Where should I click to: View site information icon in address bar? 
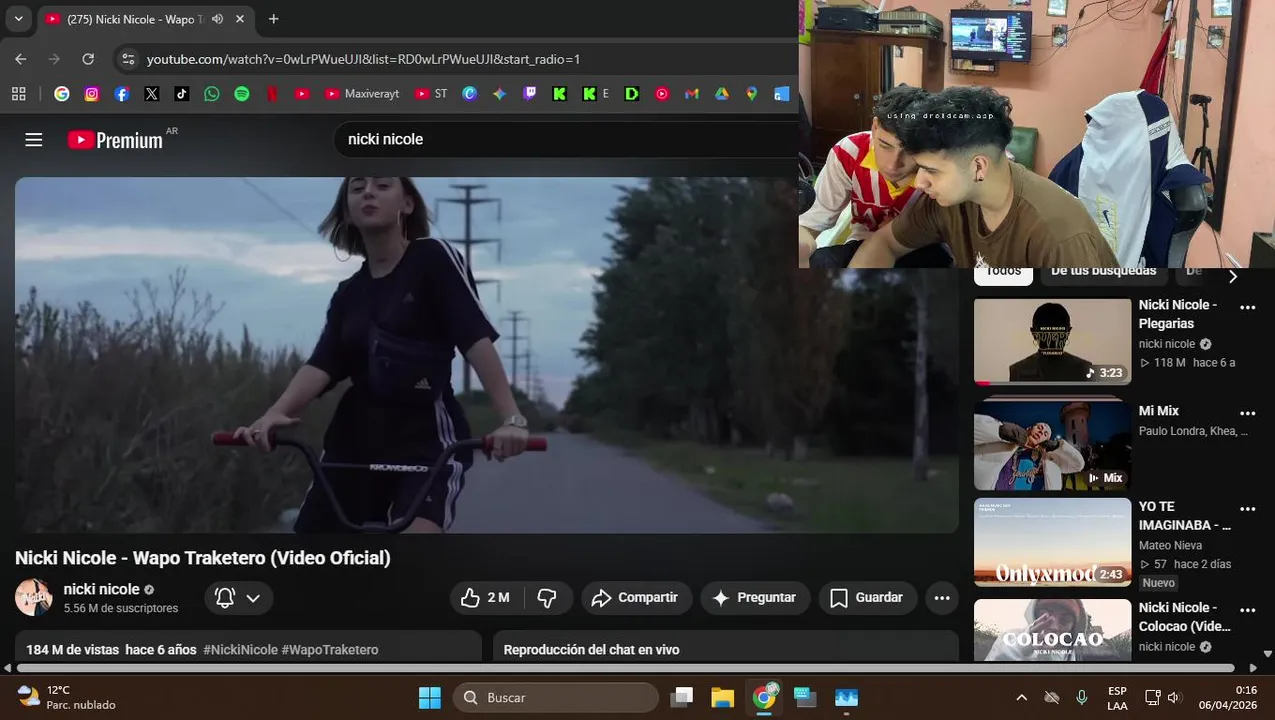point(128,59)
